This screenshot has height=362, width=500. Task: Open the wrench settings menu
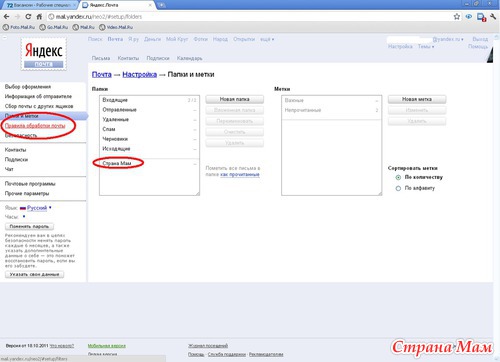[494, 17]
